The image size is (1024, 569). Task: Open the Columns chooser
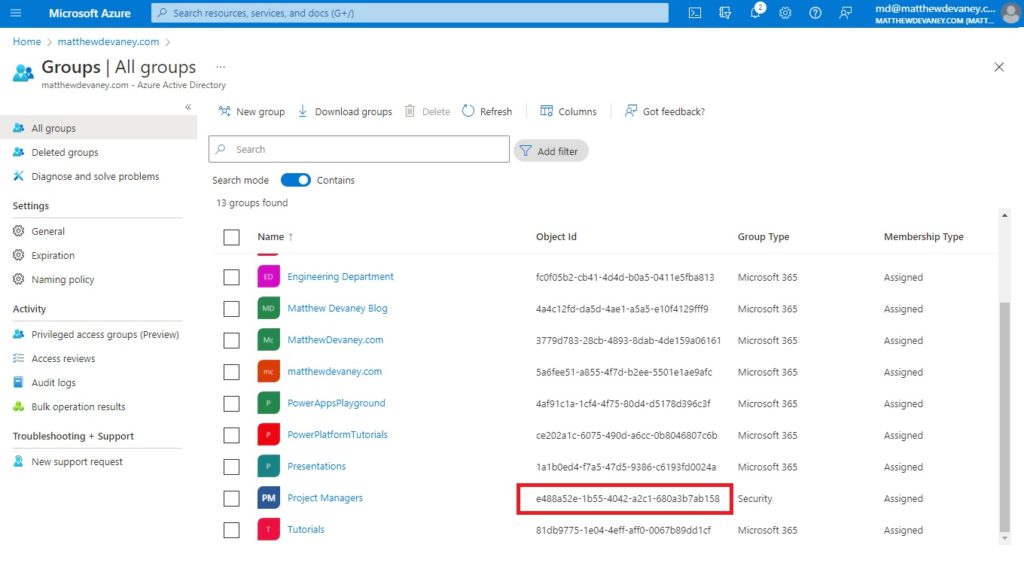(x=568, y=112)
